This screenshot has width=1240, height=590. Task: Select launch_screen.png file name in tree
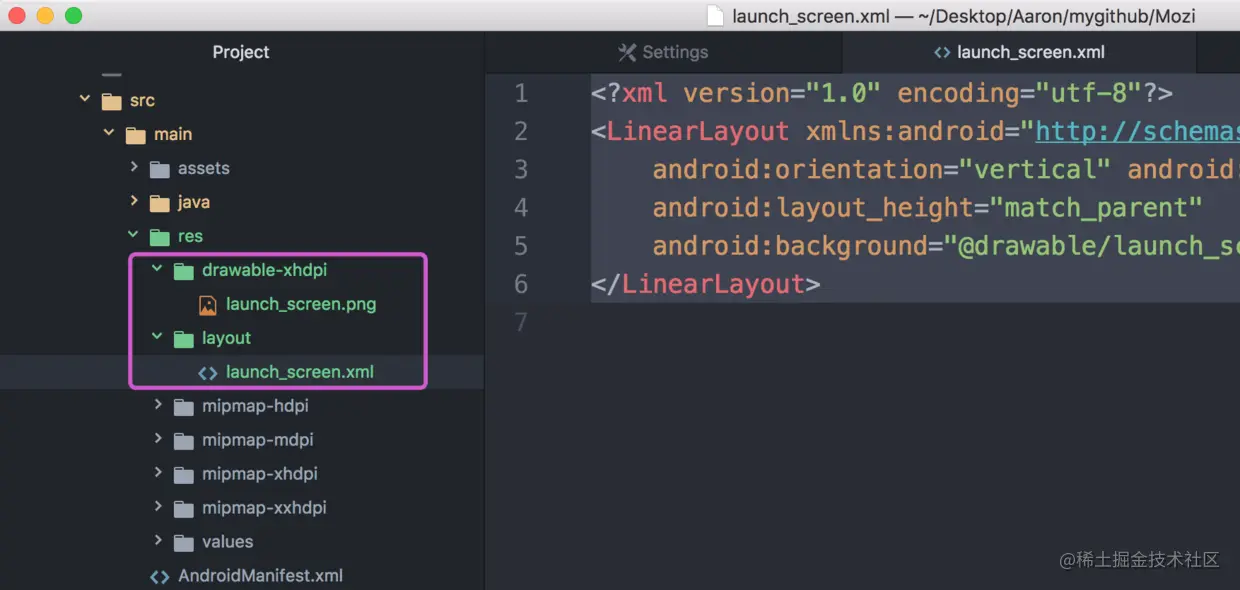(x=301, y=304)
